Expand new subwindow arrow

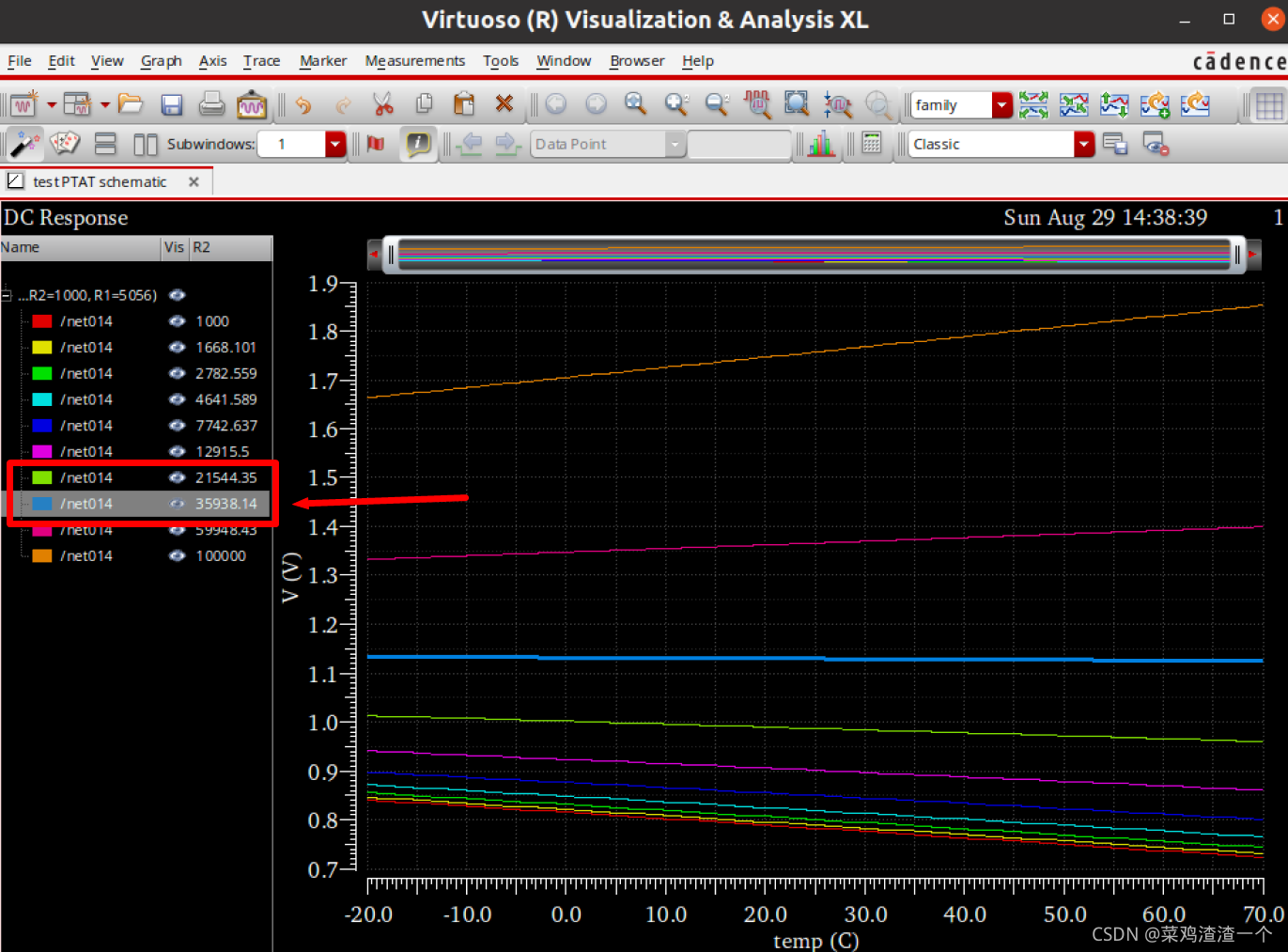pos(105,105)
